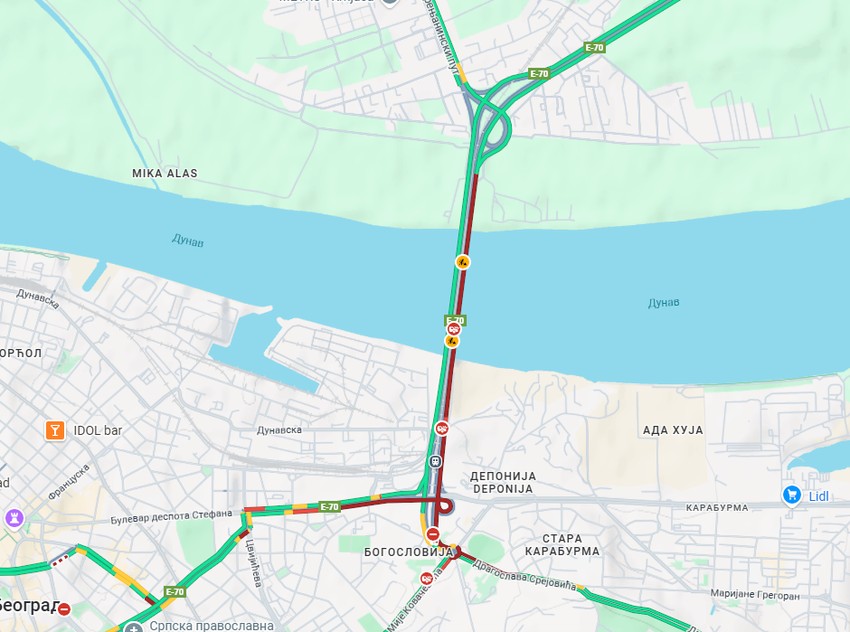This screenshot has height=632, width=850.
Task: Click the ДЕПОНИЈА DEPONIJA district label
Action: pos(503,482)
